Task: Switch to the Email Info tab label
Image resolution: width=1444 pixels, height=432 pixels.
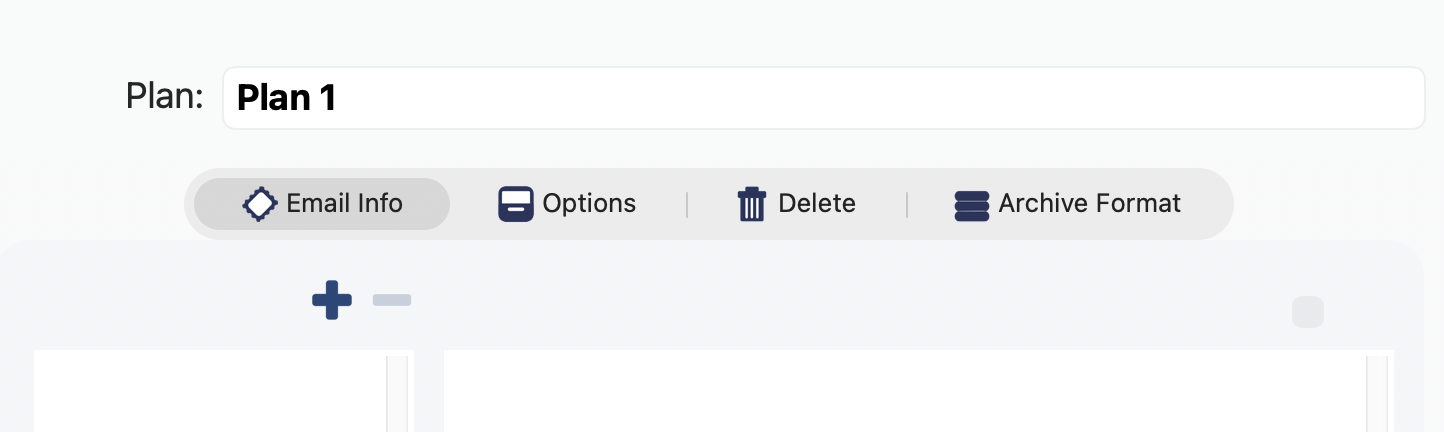Action: (x=344, y=204)
